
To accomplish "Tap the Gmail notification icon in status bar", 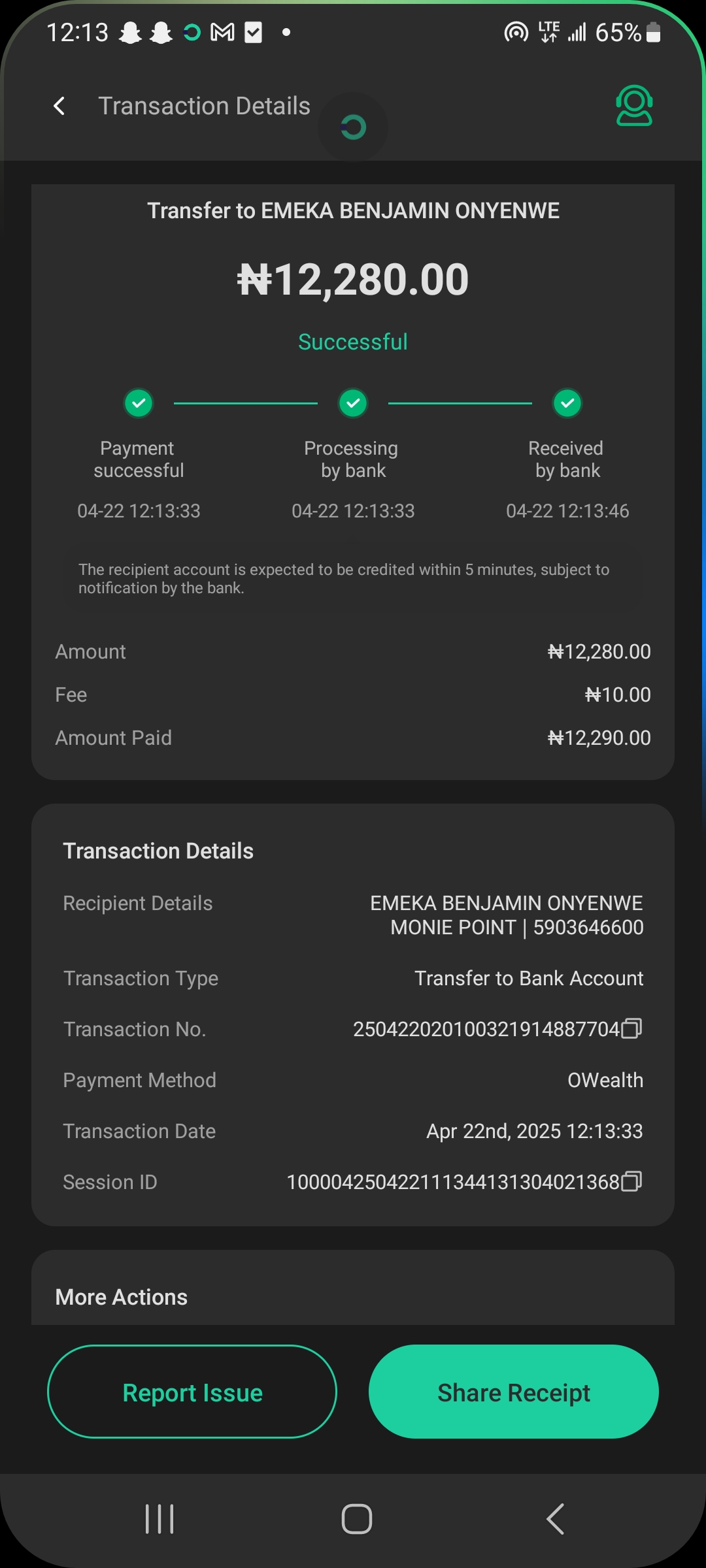I will point(222,32).
